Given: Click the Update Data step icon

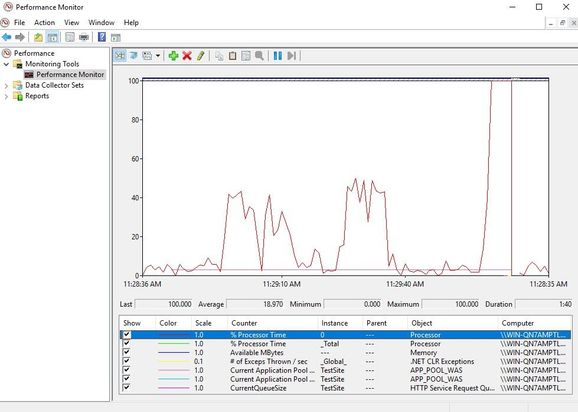Looking at the screenshot, I should coord(291,56).
